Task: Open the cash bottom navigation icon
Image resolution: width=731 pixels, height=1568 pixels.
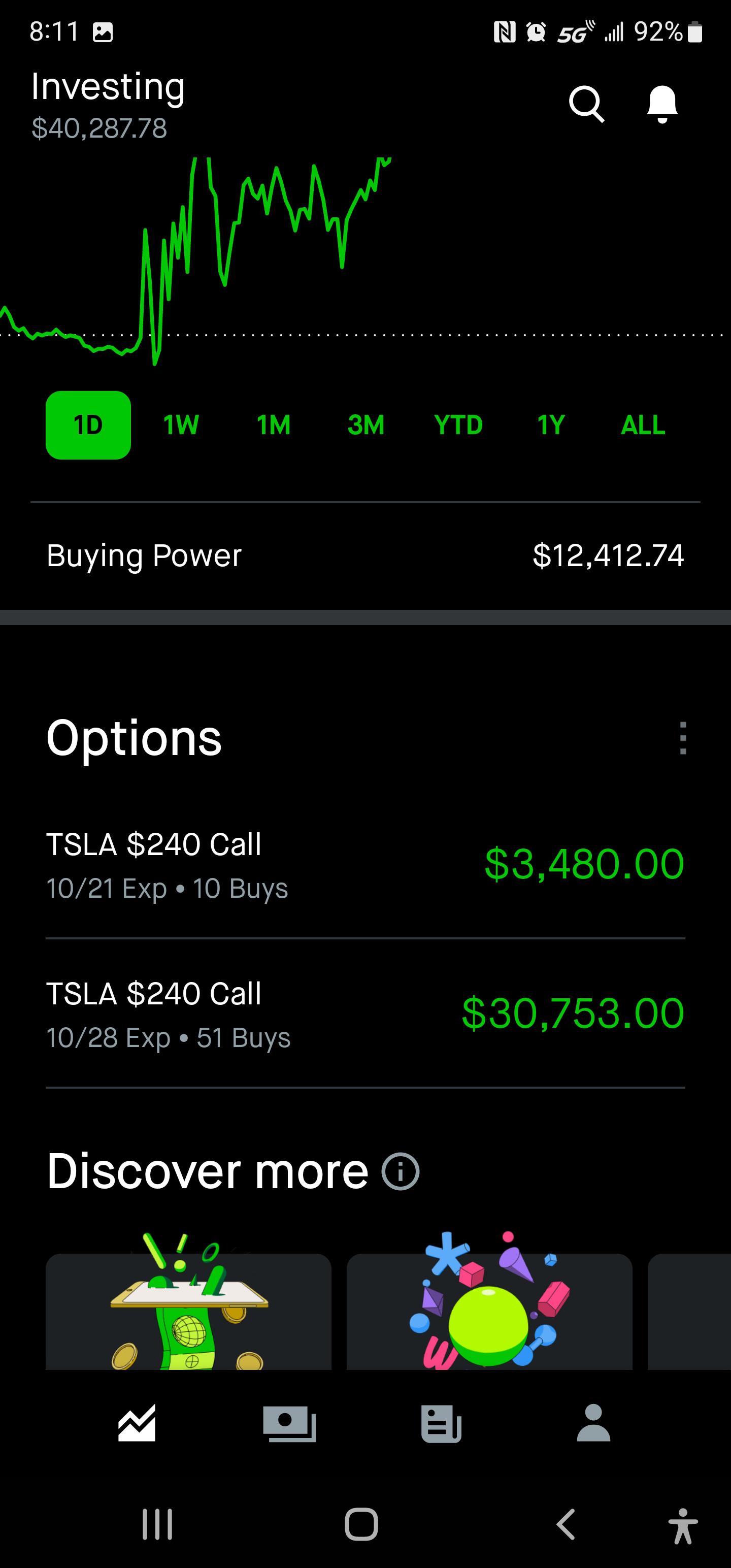Action: point(289,1423)
